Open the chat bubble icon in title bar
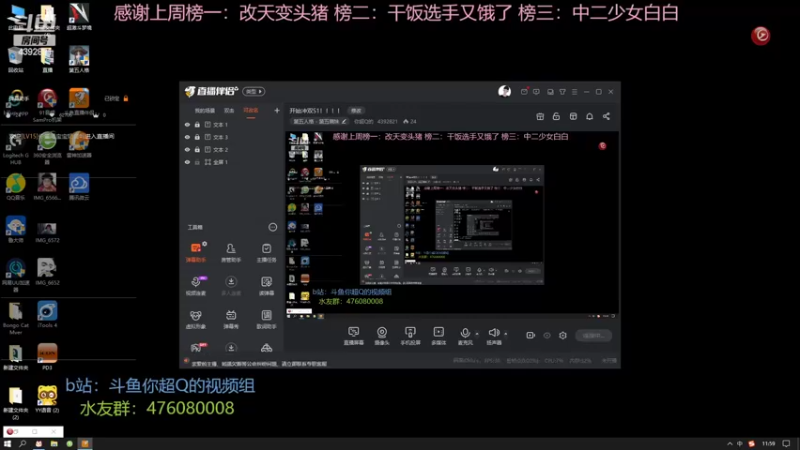Screen dimensions: 800x450 click(x=536, y=92)
